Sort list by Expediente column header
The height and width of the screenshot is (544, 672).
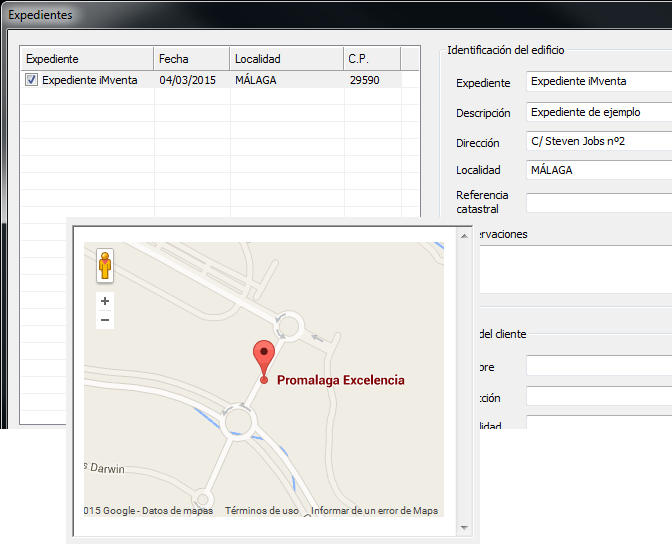tap(87, 59)
